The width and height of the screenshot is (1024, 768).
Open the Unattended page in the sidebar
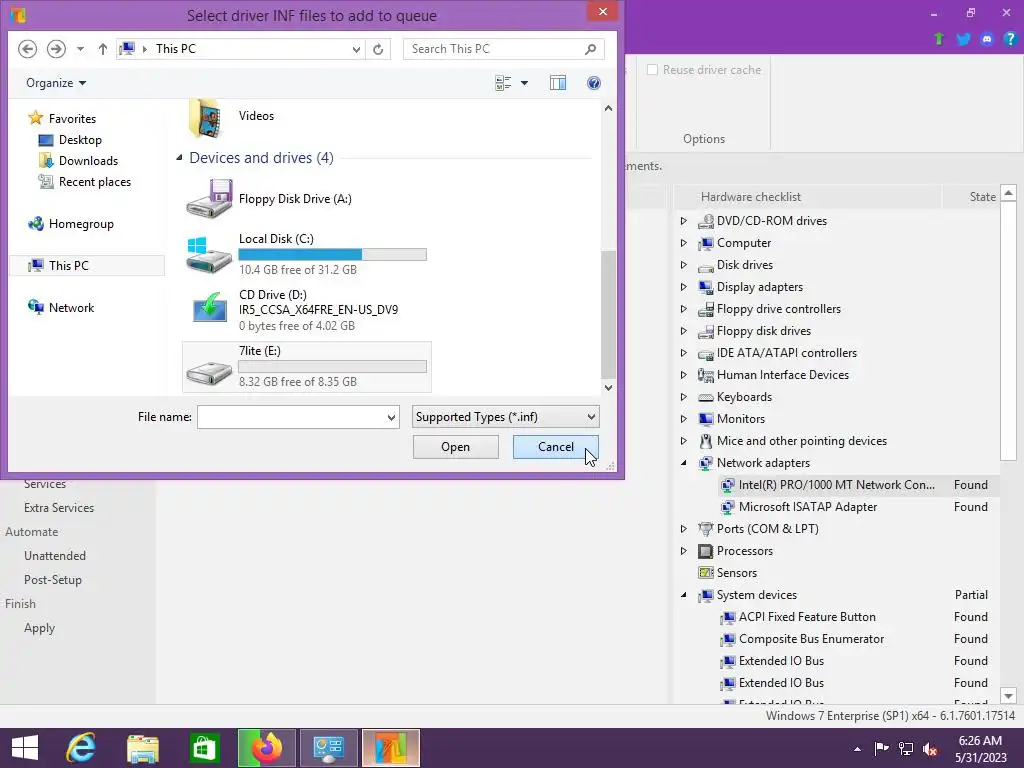[55, 556]
